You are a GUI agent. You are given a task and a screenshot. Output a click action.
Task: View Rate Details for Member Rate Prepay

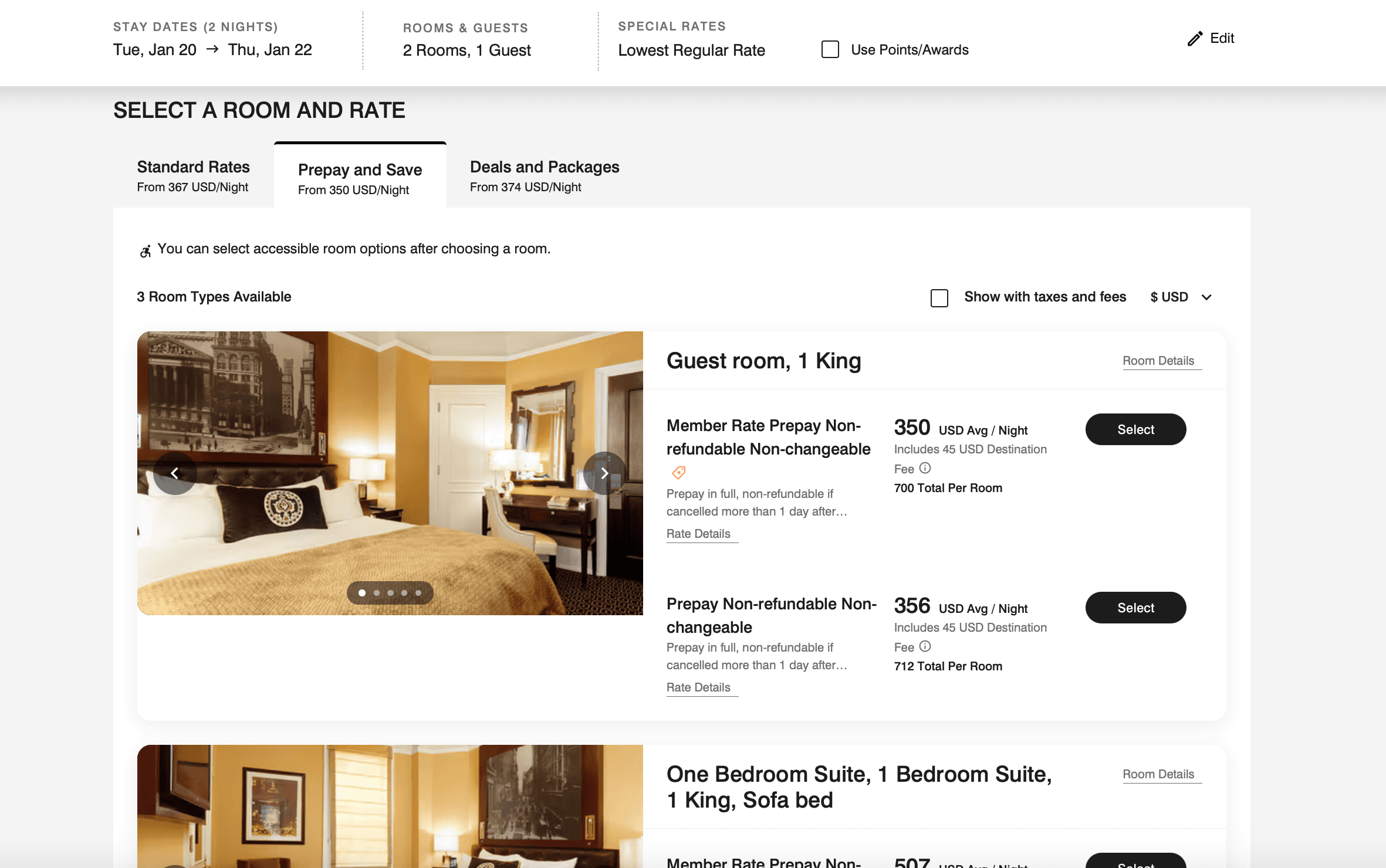tap(698, 534)
